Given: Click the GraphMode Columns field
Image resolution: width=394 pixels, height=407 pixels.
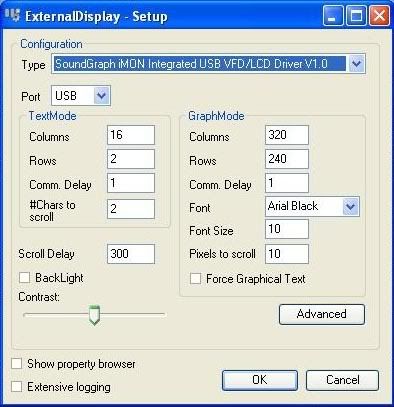Looking at the screenshot, I should 287,135.
